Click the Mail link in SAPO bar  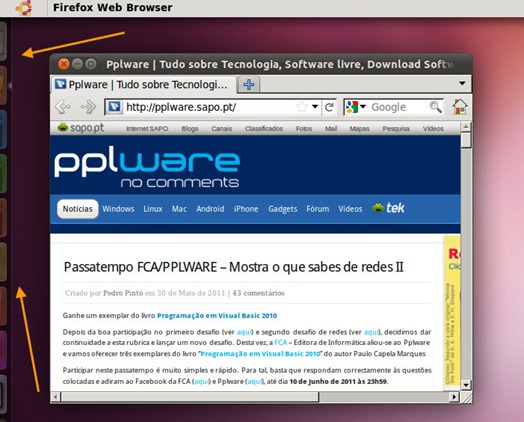point(331,129)
